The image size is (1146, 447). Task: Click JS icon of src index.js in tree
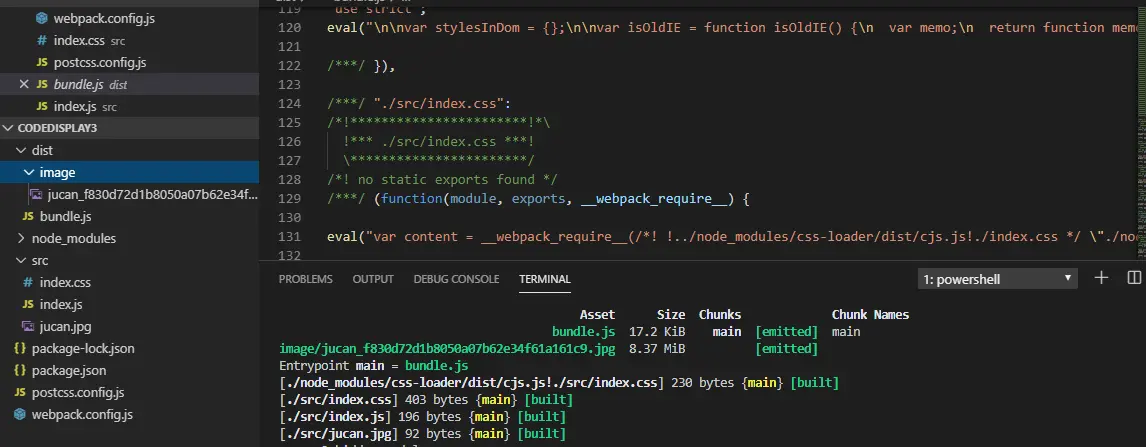click(x=28, y=305)
